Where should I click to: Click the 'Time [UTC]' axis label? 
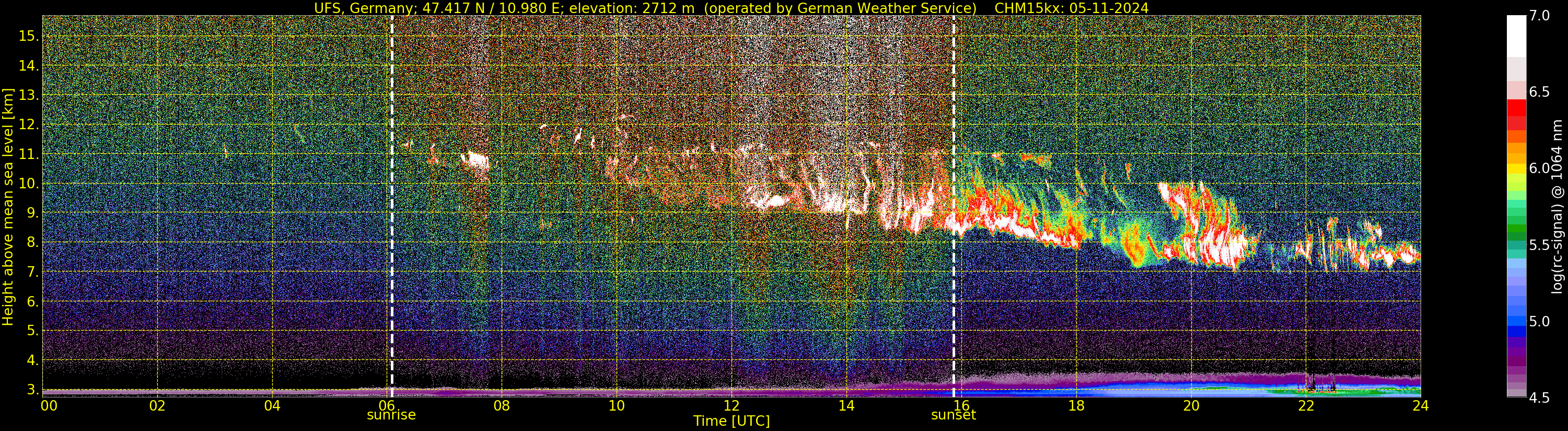click(x=731, y=421)
